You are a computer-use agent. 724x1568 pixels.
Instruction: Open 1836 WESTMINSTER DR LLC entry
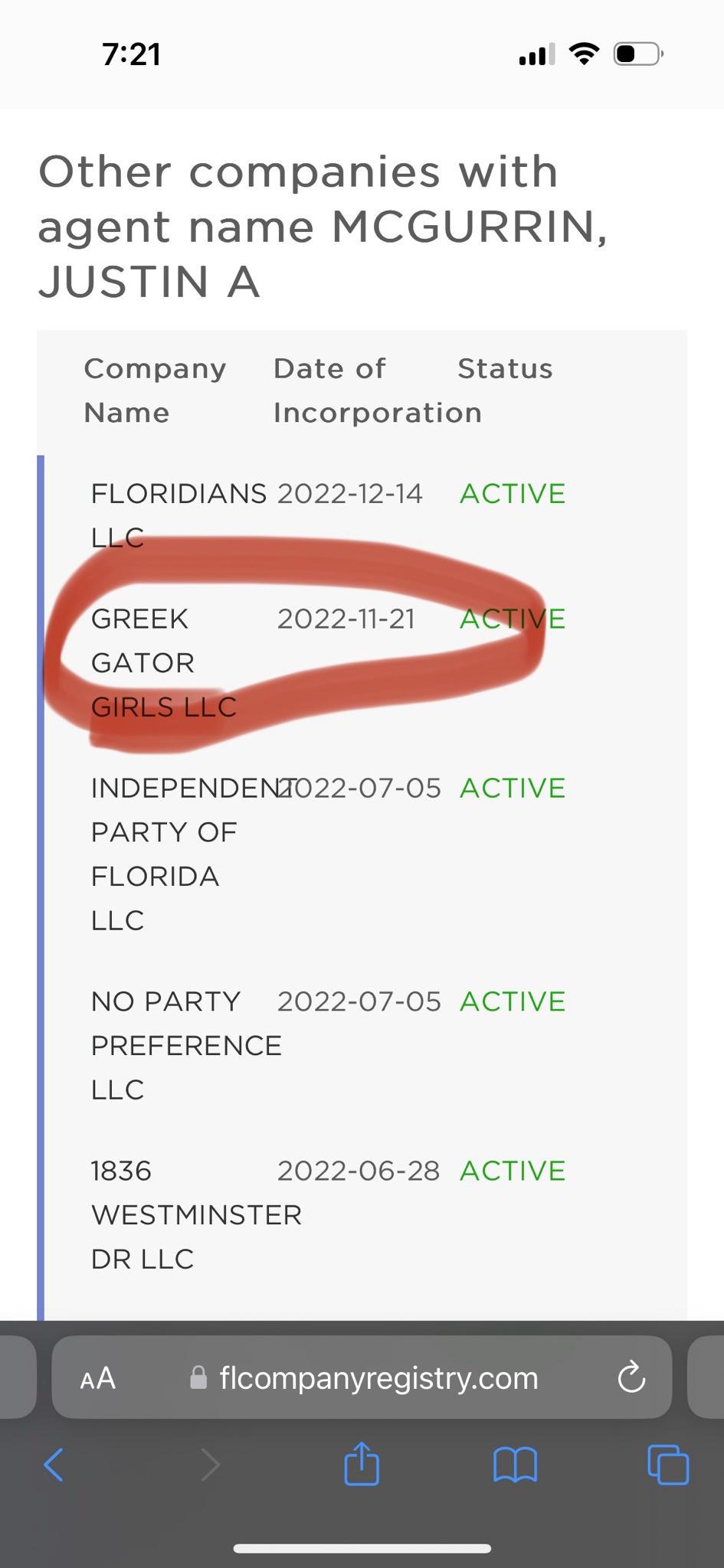(196, 1215)
